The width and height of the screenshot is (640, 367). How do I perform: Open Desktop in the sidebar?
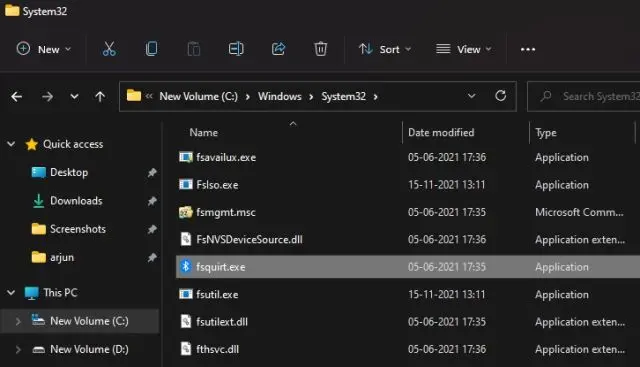(x=69, y=172)
